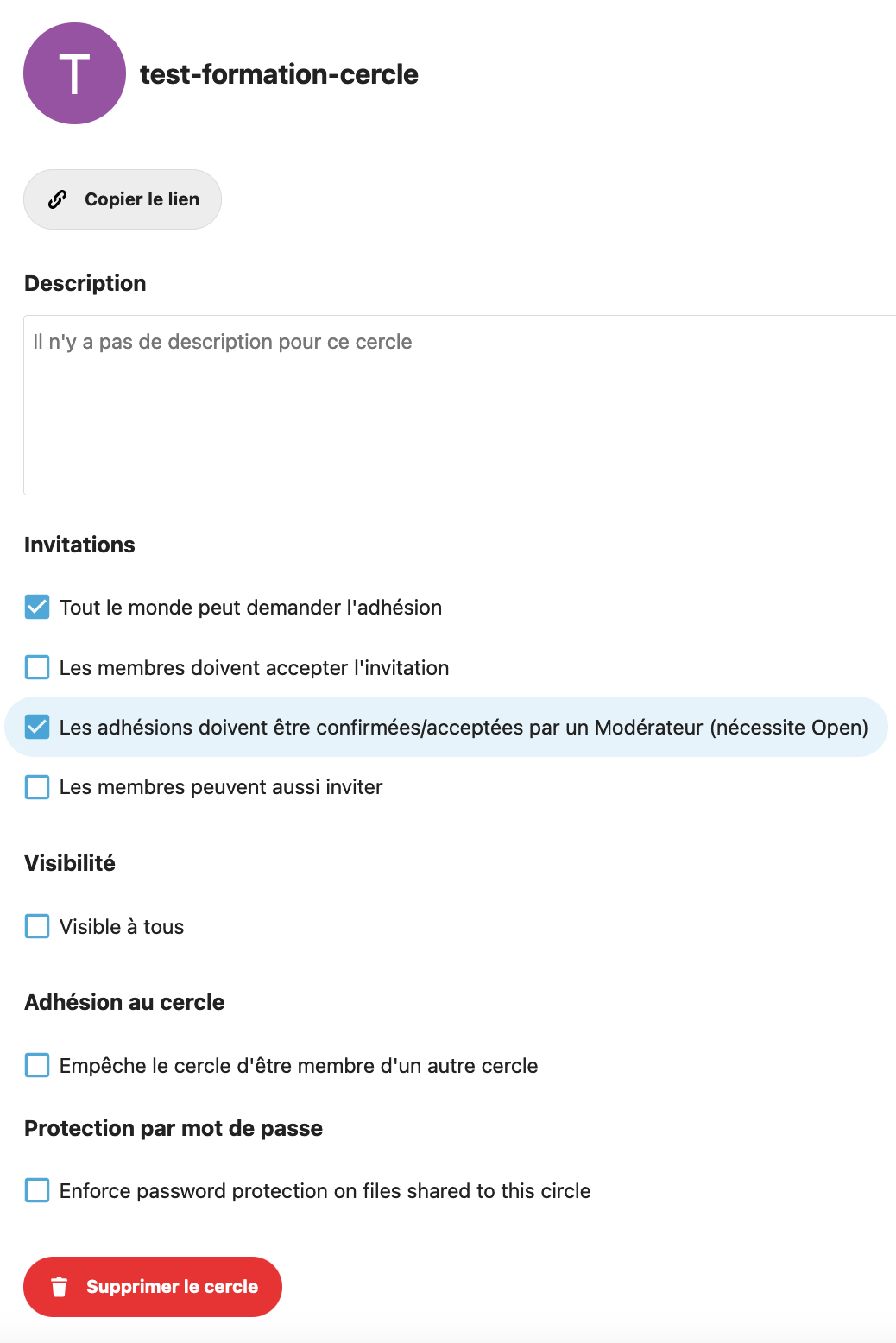Screen dimensions: 896x1343
Task: Click the chain link icon
Action: click(x=58, y=199)
